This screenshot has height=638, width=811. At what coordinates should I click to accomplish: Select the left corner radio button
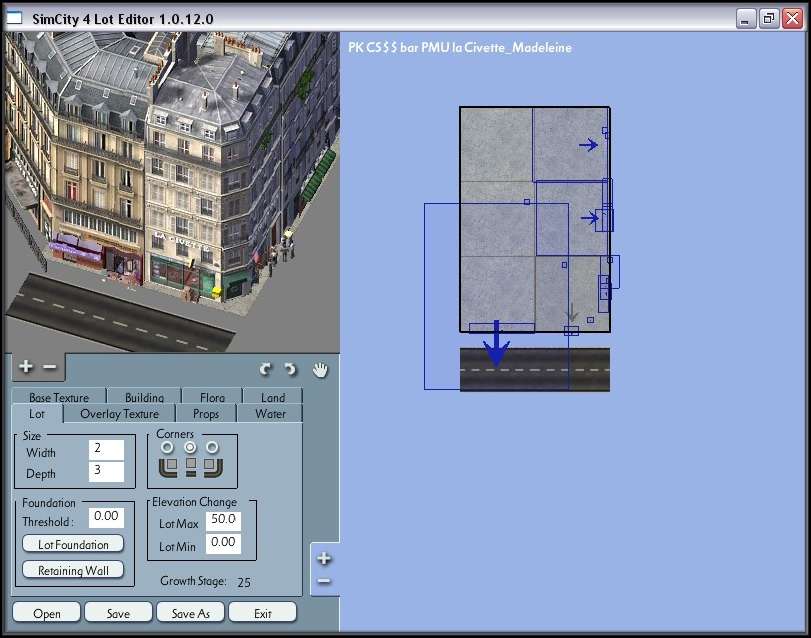[x=167, y=447]
